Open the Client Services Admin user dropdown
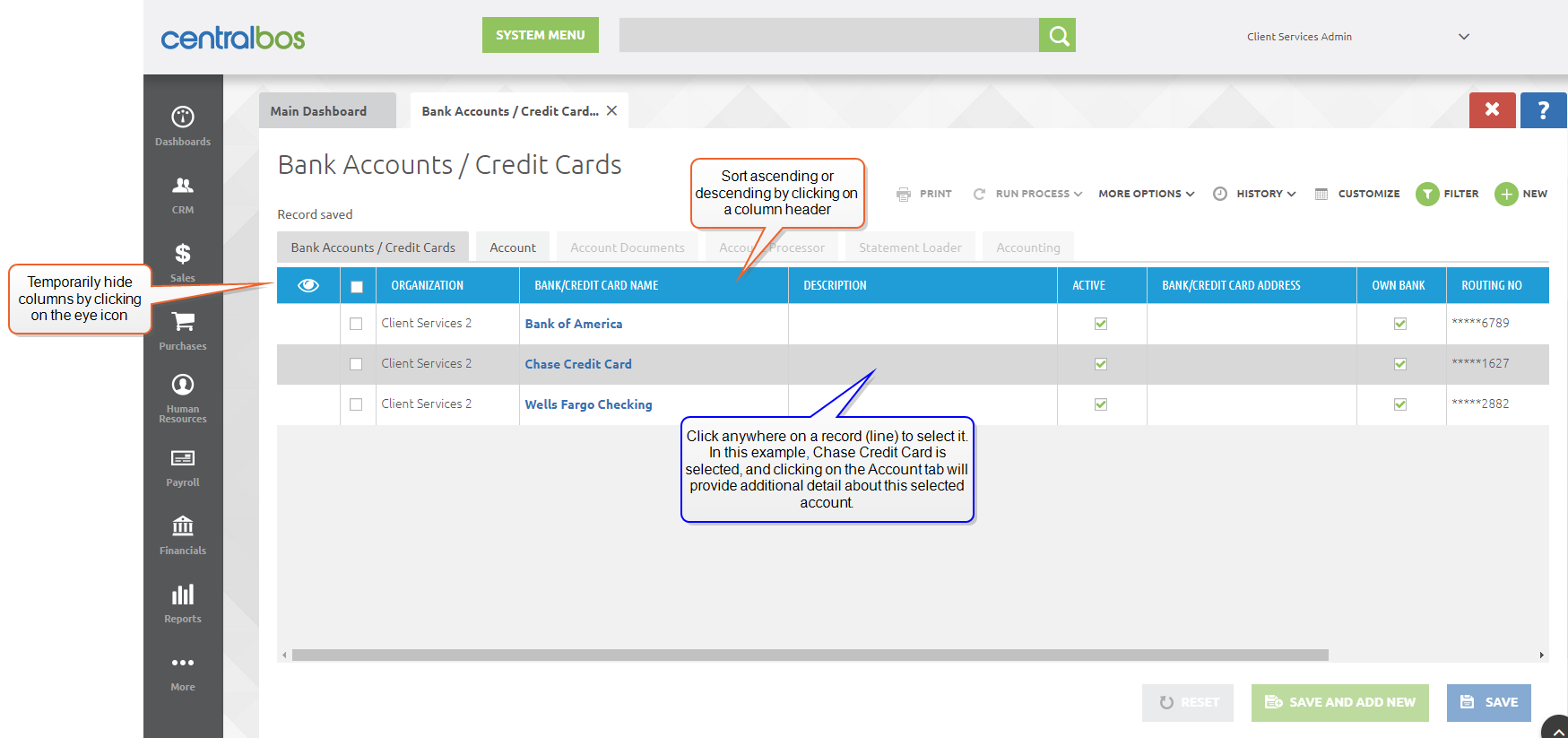 click(1463, 37)
